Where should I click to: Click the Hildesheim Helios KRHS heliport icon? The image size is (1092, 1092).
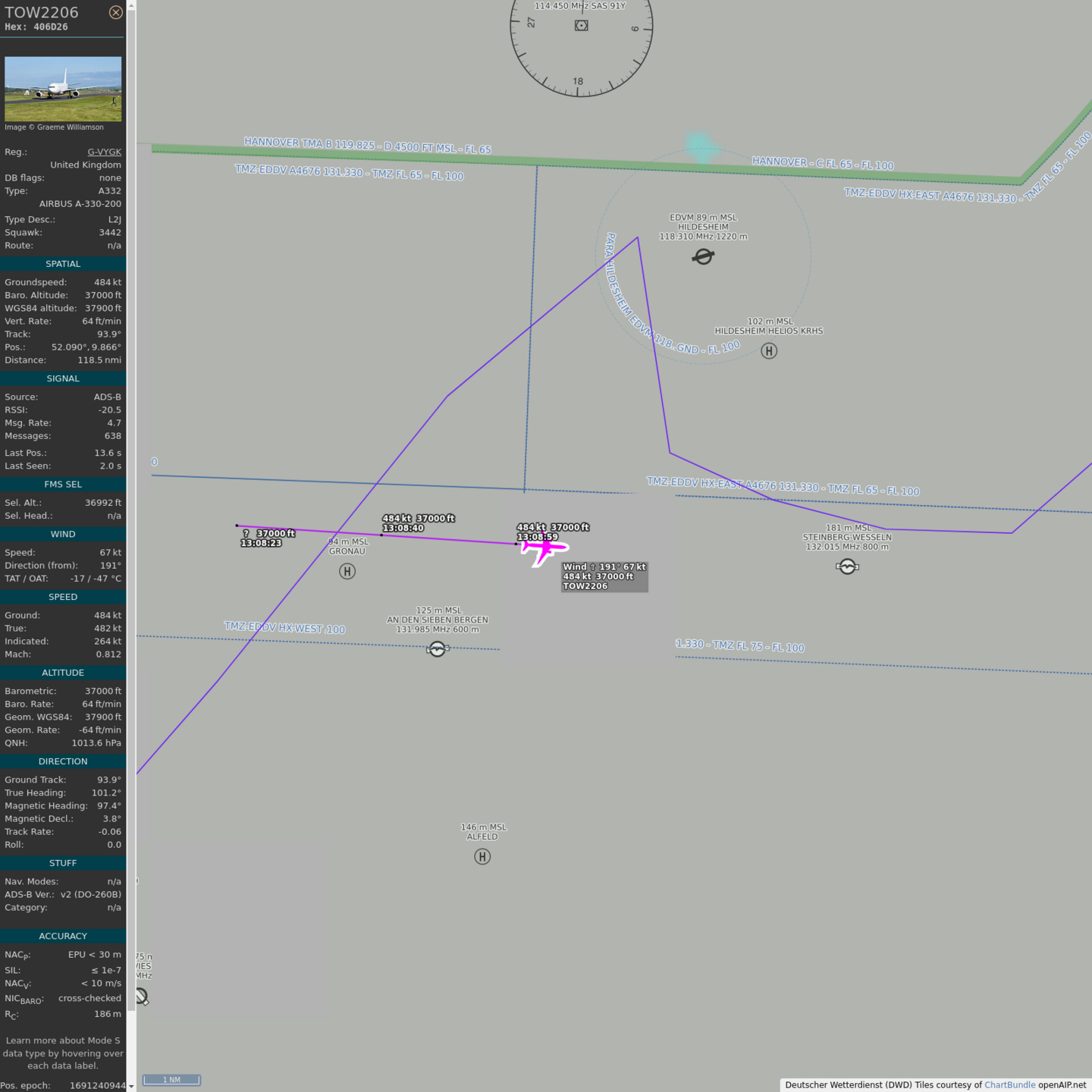click(x=769, y=351)
